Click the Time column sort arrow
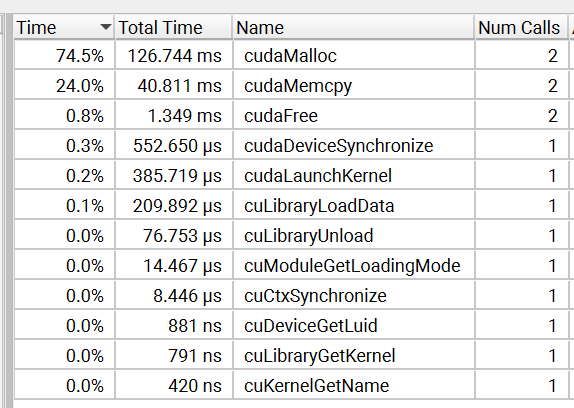 click(x=106, y=27)
